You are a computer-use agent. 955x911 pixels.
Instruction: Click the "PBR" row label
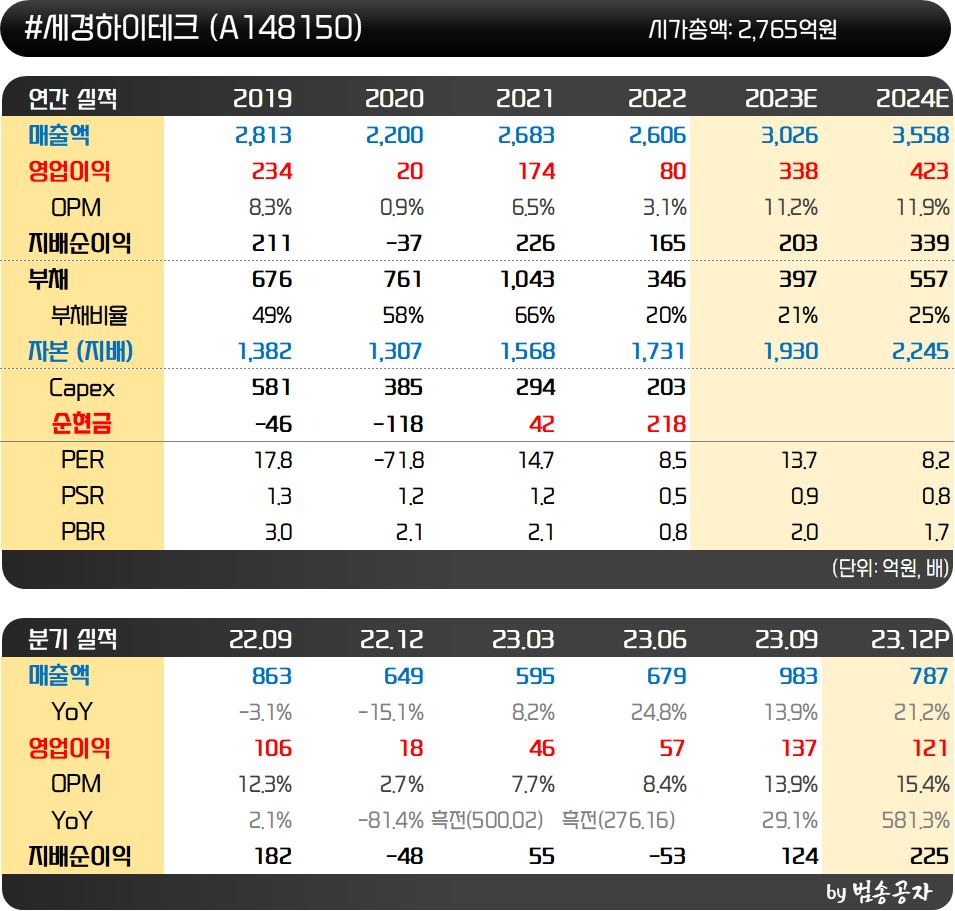(83, 532)
